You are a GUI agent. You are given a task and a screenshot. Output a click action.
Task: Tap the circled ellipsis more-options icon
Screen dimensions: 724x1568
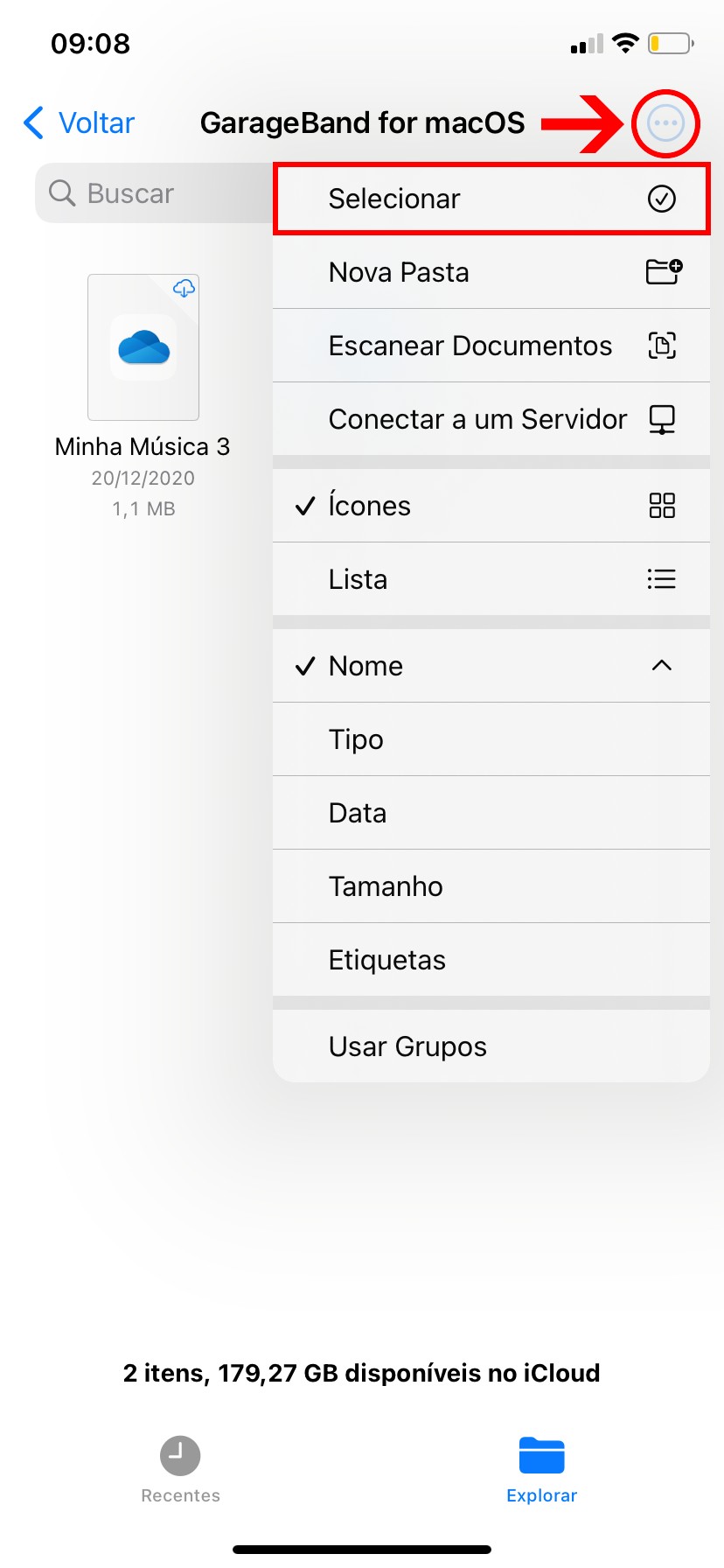(665, 123)
